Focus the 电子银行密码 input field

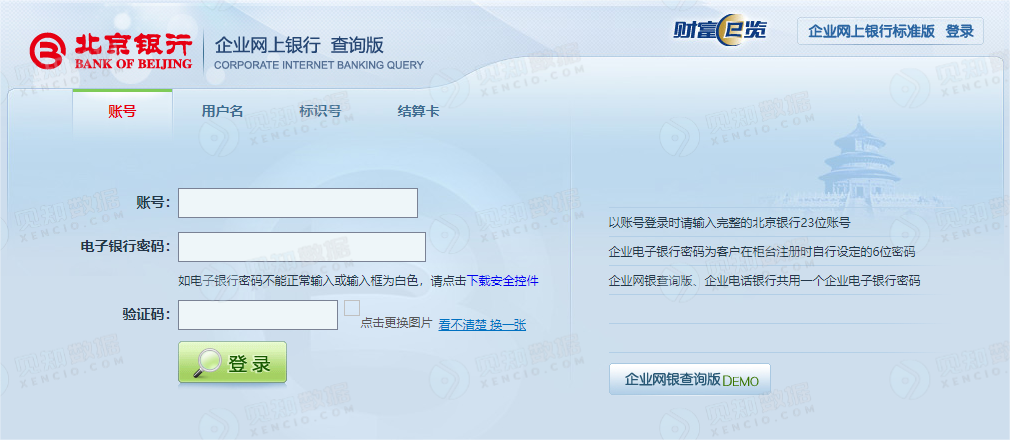pyautogui.click(x=302, y=247)
